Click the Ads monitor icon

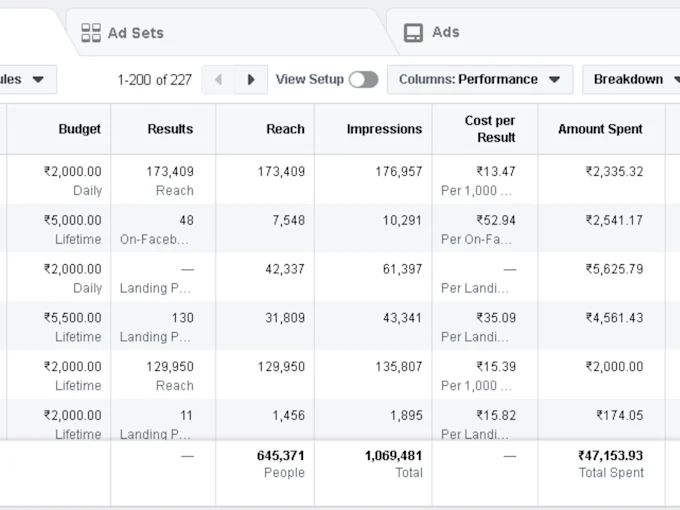[x=413, y=33]
